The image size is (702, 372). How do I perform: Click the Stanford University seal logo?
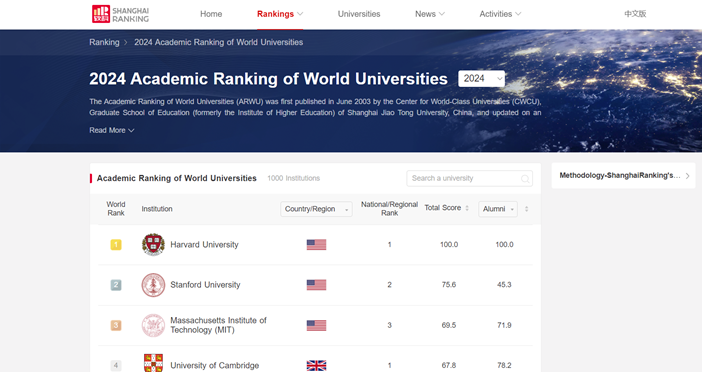pos(153,285)
